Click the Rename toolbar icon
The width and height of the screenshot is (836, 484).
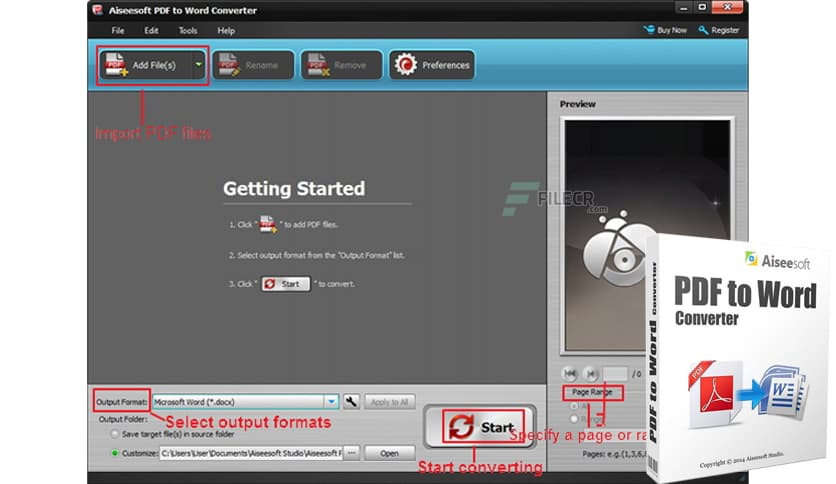[229, 66]
